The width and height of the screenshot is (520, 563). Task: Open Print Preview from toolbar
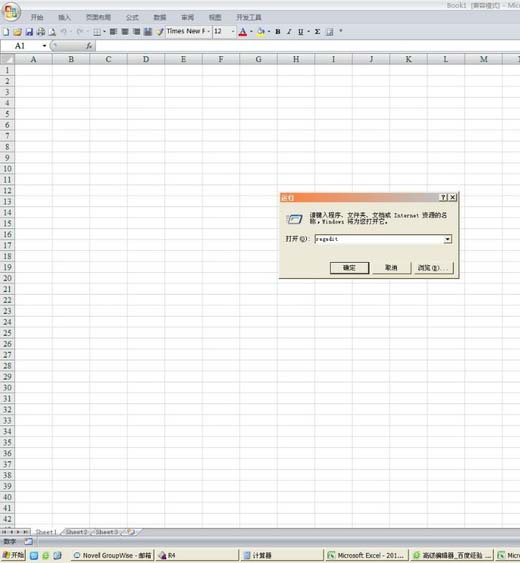coord(52,32)
